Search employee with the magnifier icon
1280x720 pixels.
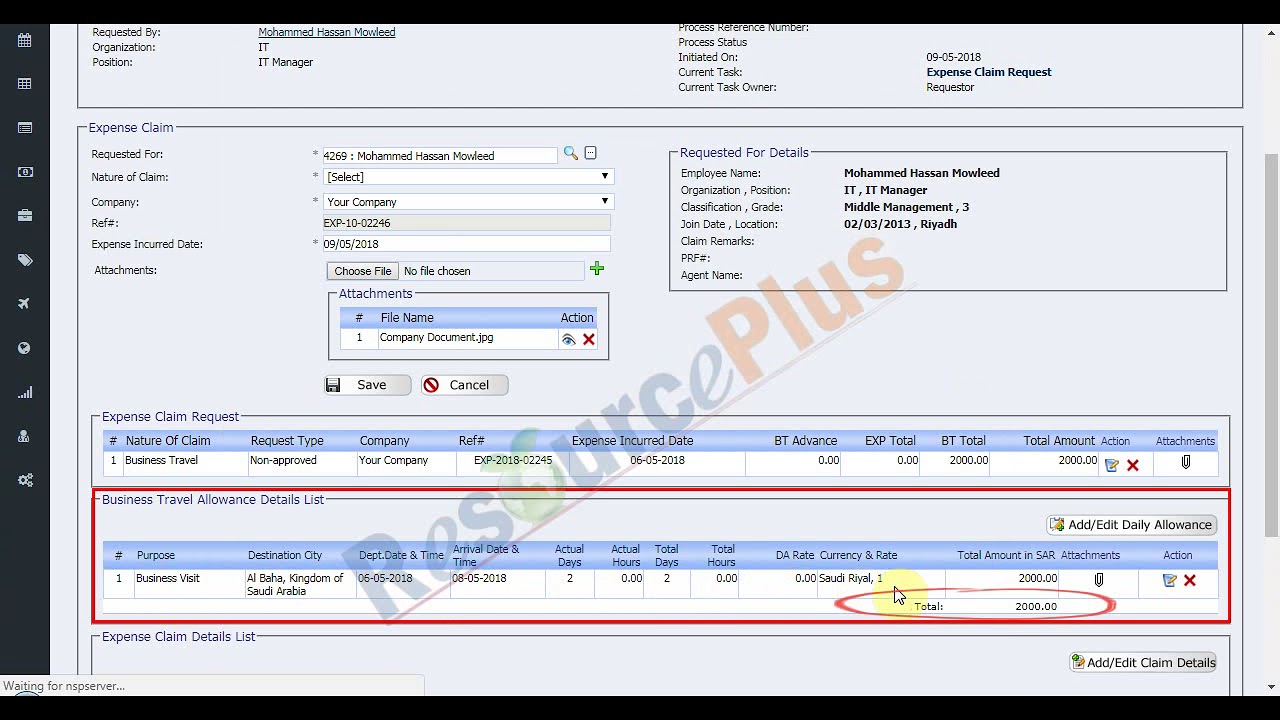pos(570,153)
